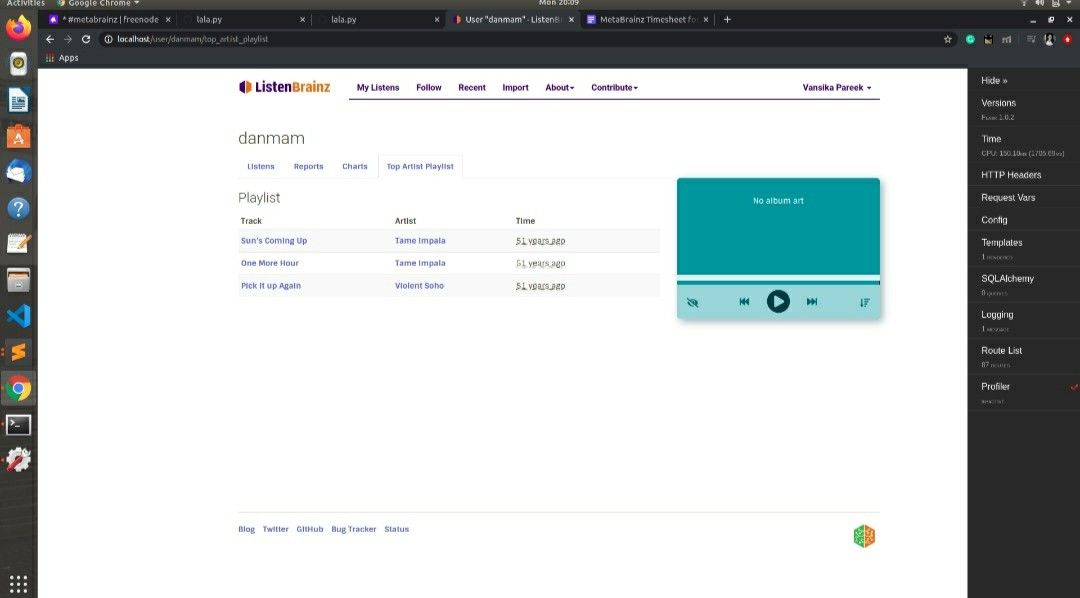Reload the page
Screen dimensions: 1080x598
click(x=86, y=39)
